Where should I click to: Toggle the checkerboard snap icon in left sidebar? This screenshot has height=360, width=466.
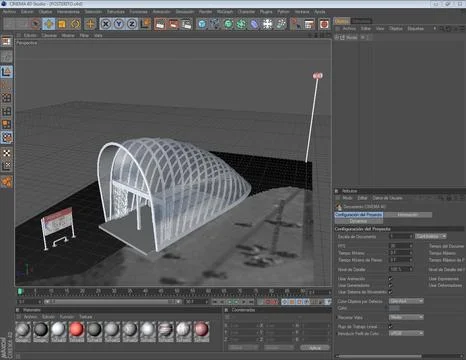tap(6, 153)
